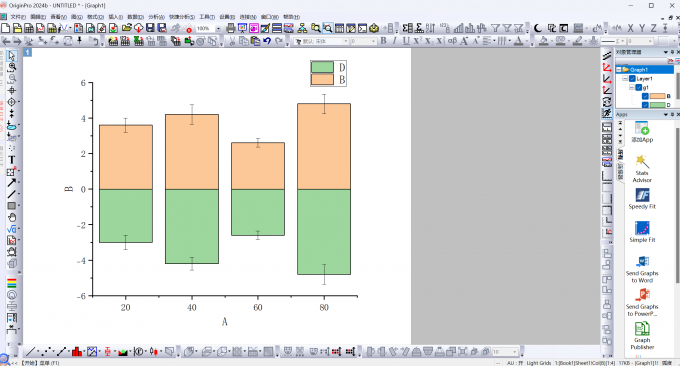Click the Print icon in toolbar
Image resolution: width=680 pixels, height=366 pixels.
point(231,28)
